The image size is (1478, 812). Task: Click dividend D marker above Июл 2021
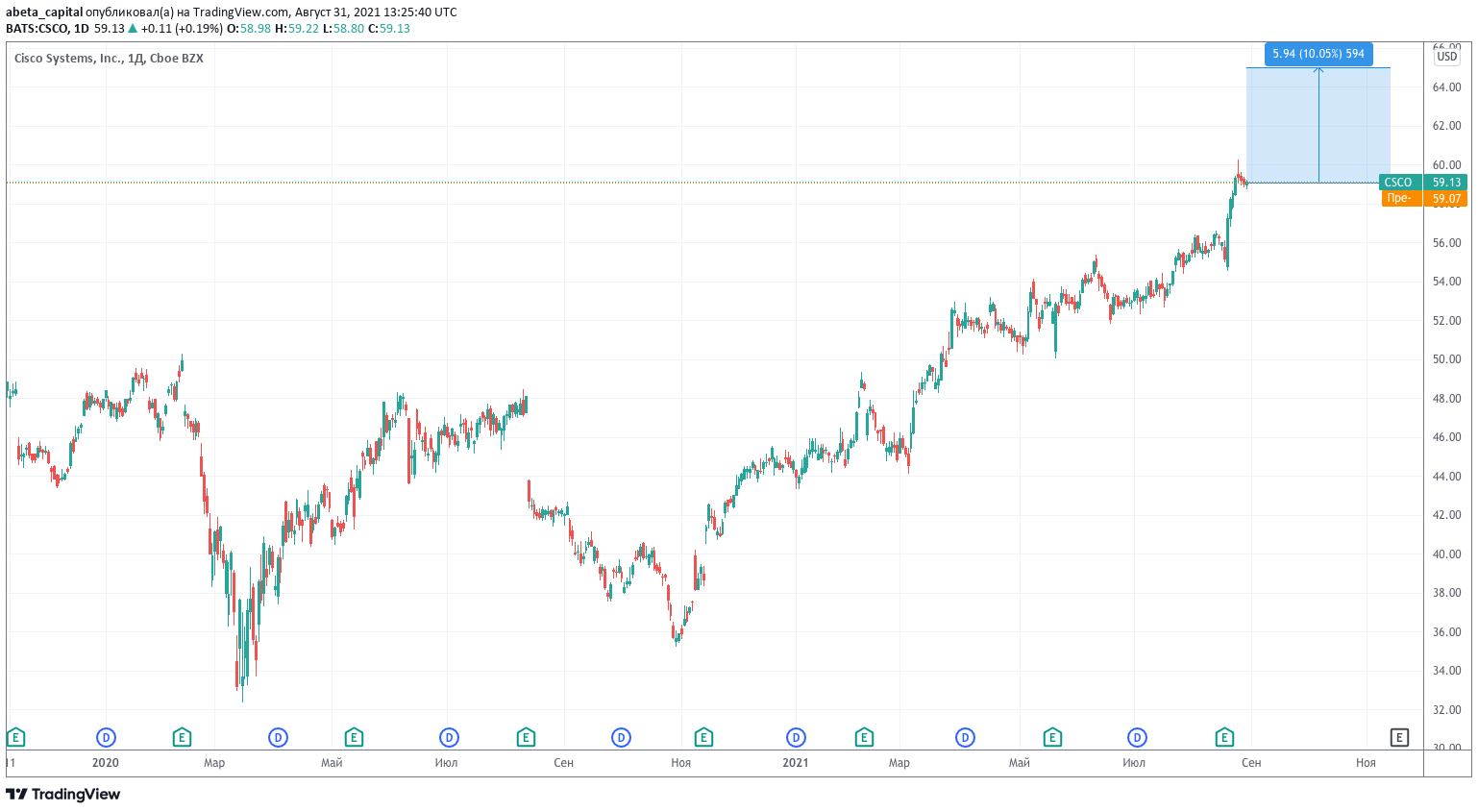pyautogui.click(x=1137, y=737)
